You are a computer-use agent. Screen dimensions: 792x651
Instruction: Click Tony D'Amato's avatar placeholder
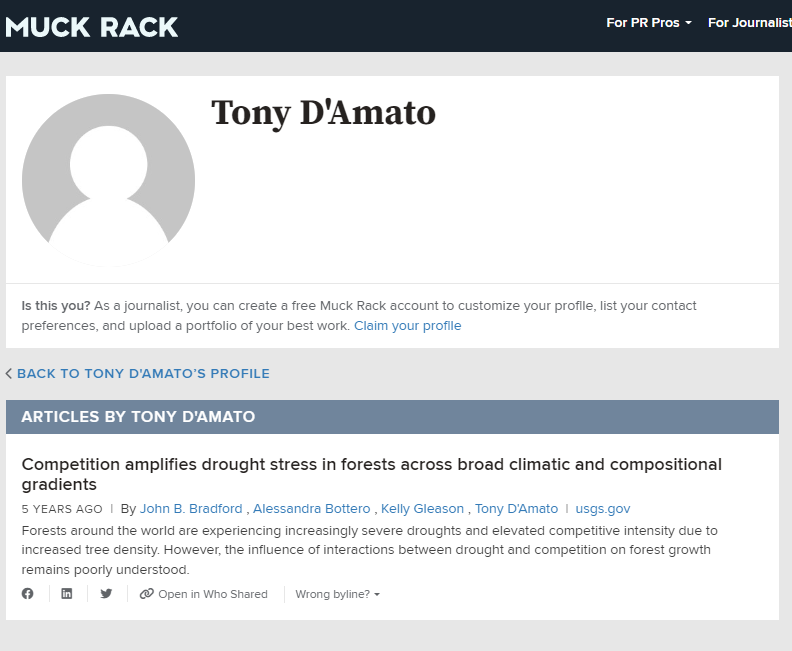109,180
